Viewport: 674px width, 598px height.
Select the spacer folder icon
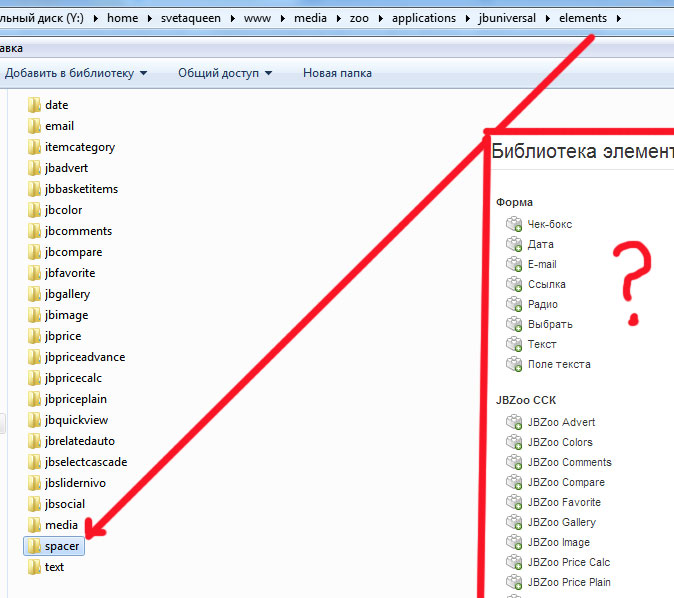(34, 546)
